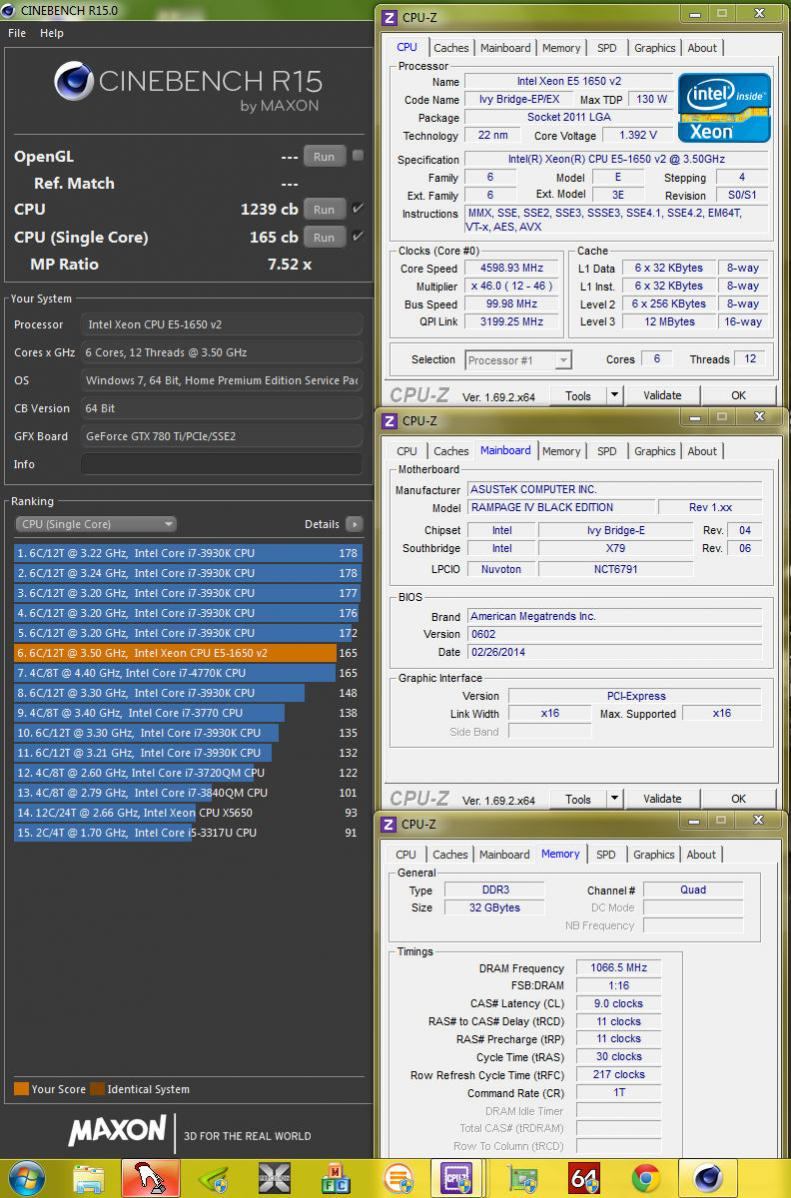Click OK in CPU-Z window showing Mainboard tab
Screen dimensions: 791x1198
point(738,798)
